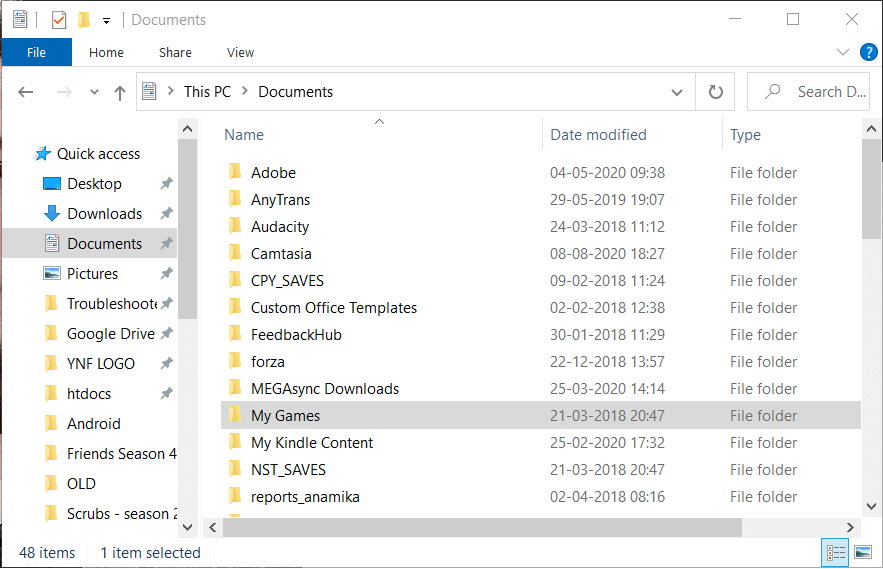This screenshot has width=883, height=569.
Task: Expand the ribbon with chevron arrow
Action: coord(841,52)
